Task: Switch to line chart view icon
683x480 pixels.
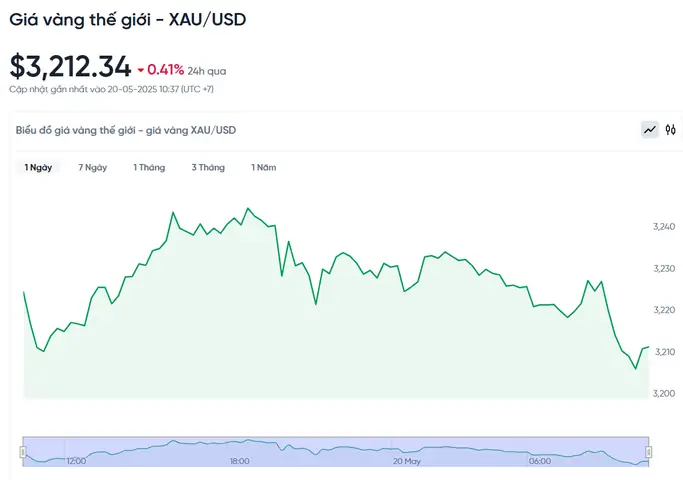Action: click(x=650, y=130)
